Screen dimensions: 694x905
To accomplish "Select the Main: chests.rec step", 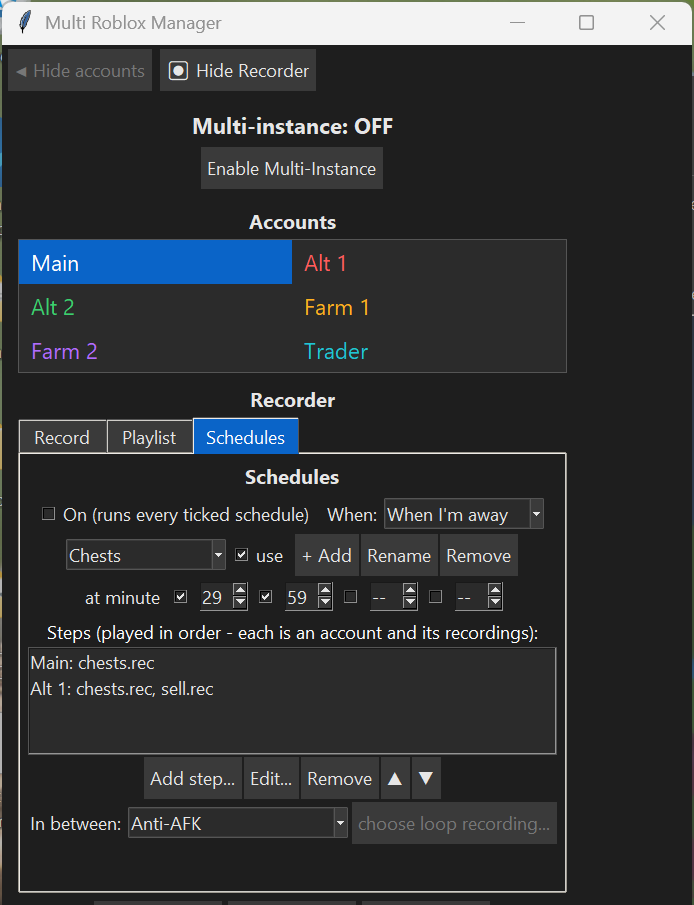I will pos(292,663).
